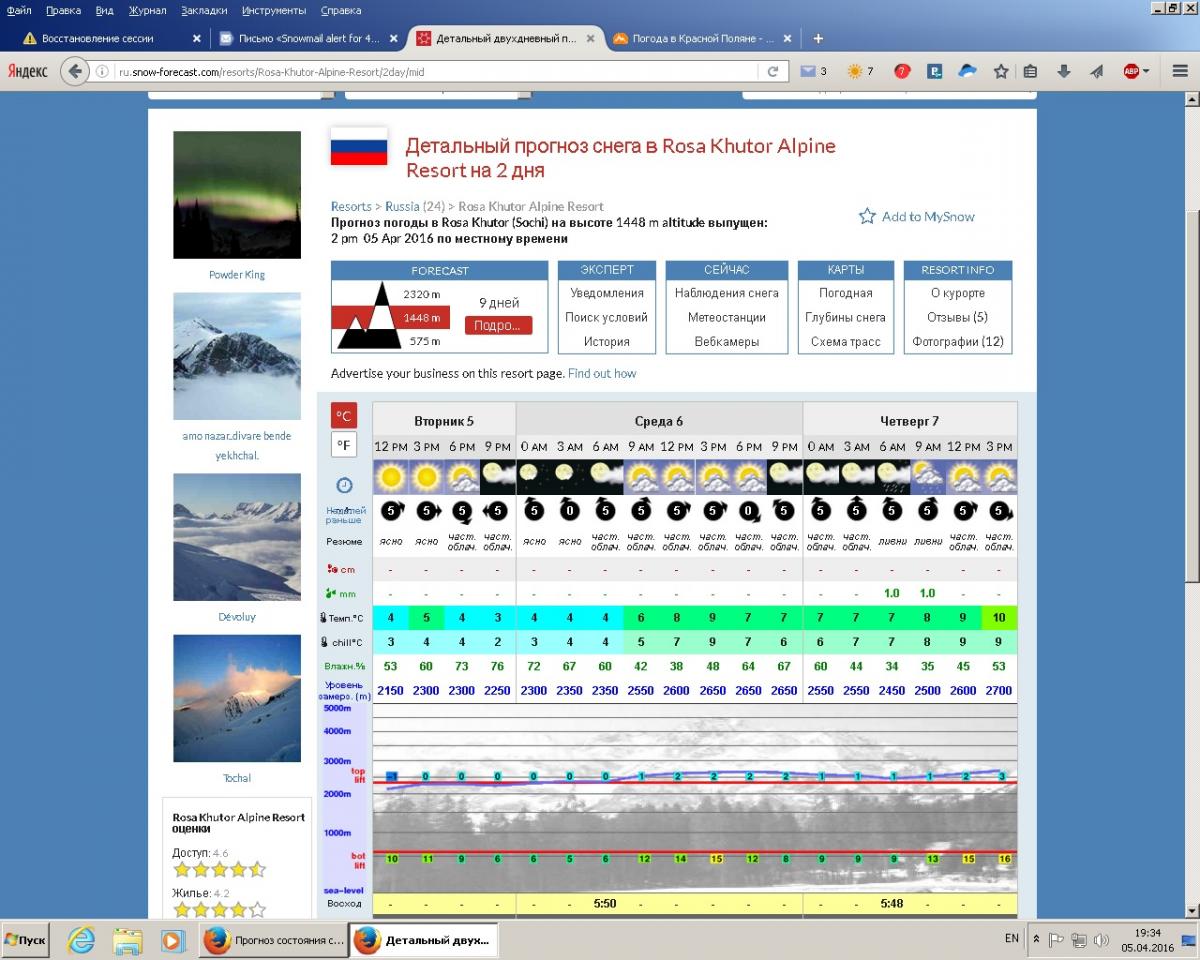Bookmark this page with the star icon
Image resolution: width=1200 pixels, height=960 pixels.
coord(1001,71)
